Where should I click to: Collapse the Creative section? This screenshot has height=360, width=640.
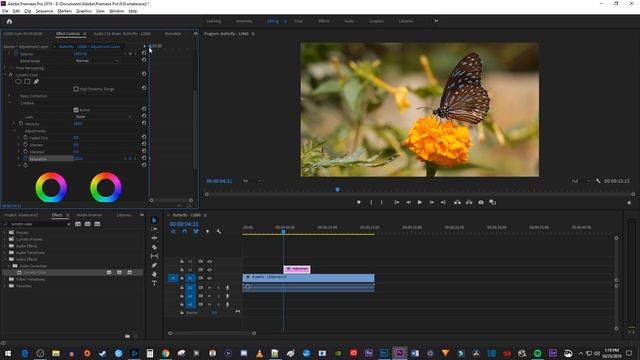coord(10,103)
